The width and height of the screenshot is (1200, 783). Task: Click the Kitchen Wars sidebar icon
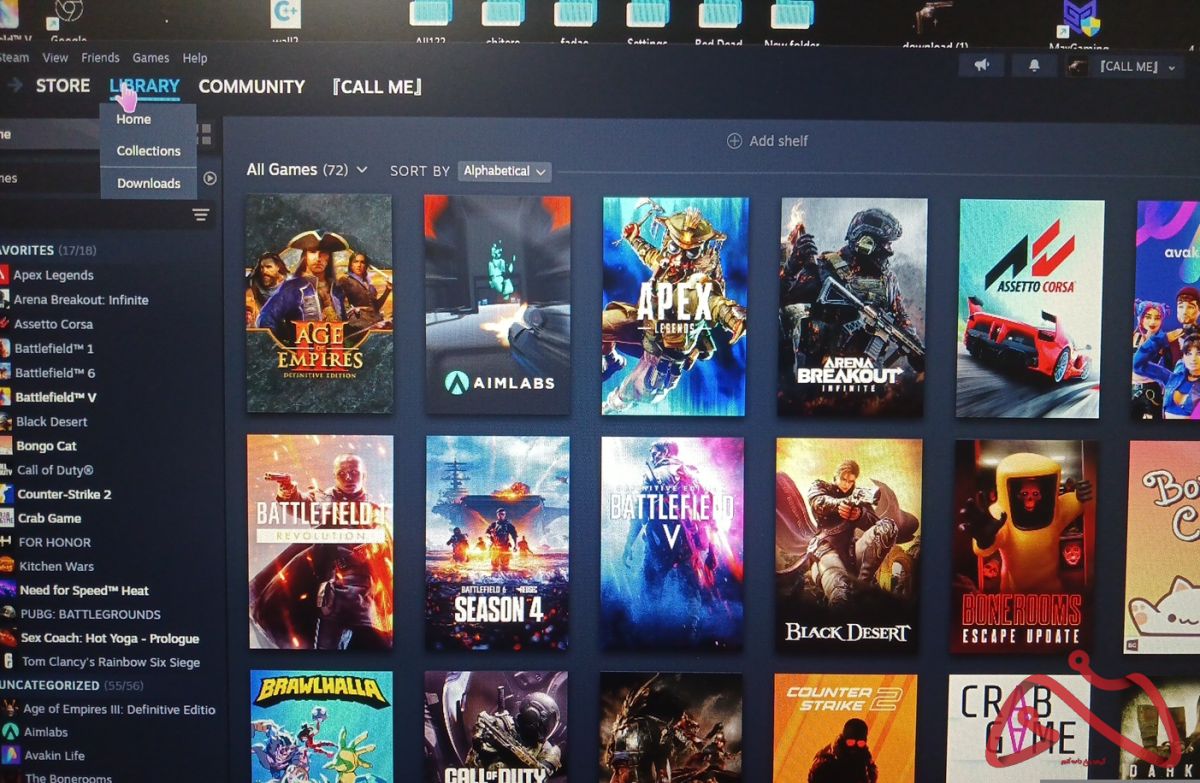click(7, 566)
